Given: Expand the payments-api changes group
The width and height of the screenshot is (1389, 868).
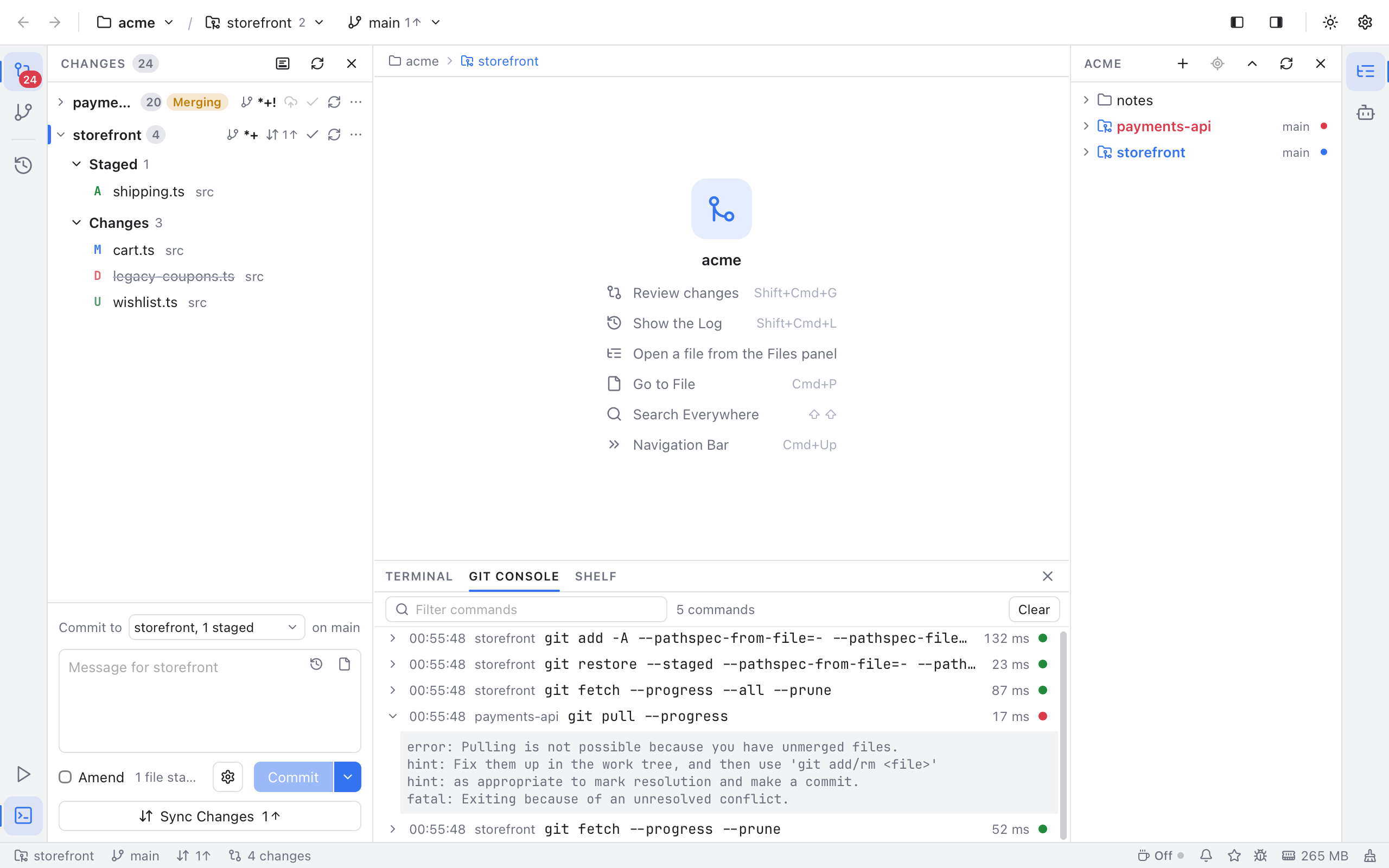Looking at the screenshot, I should (x=61, y=102).
